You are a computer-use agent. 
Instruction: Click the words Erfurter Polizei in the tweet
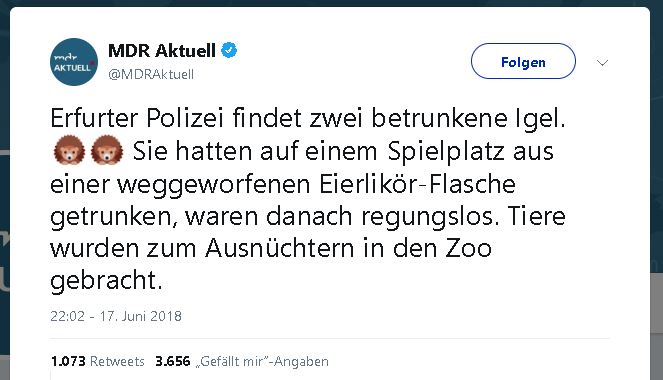point(137,118)
